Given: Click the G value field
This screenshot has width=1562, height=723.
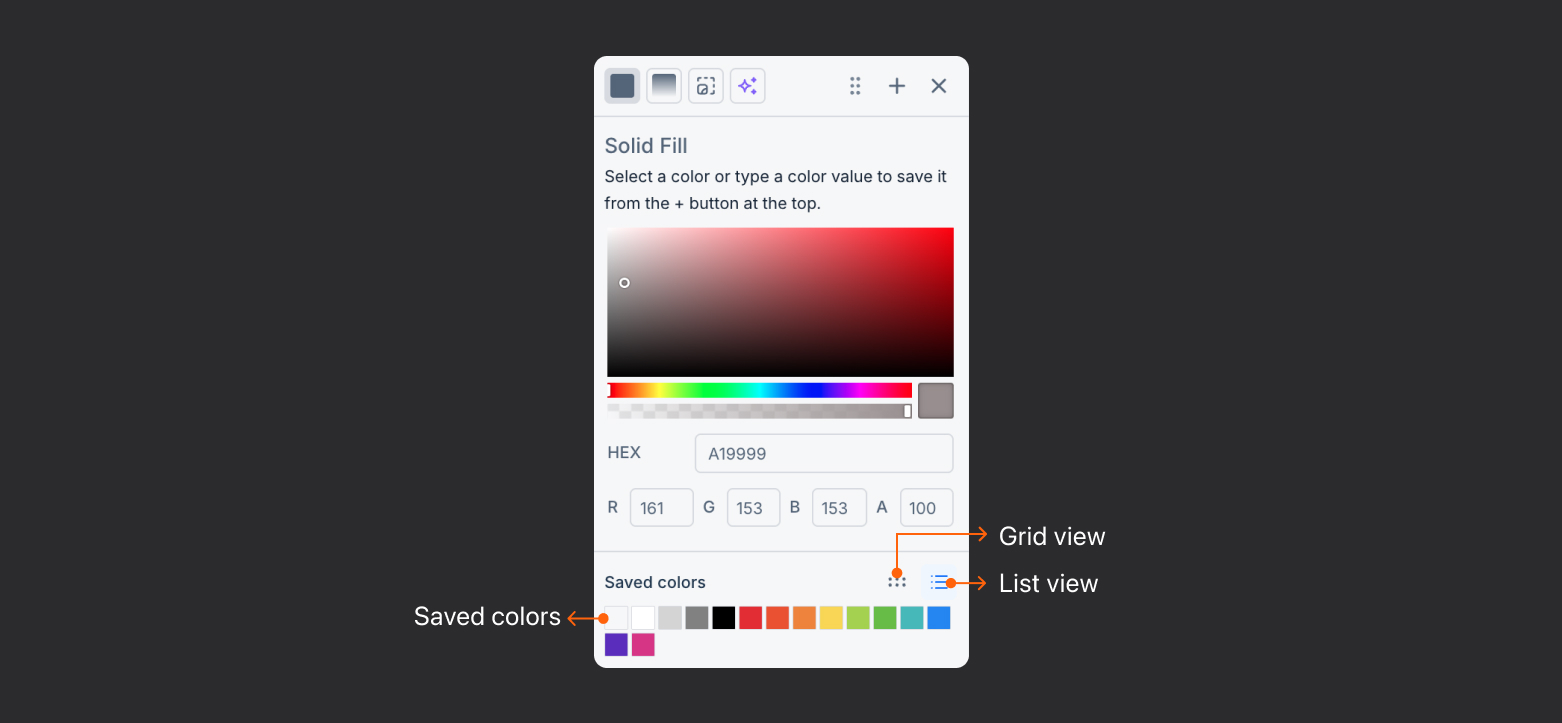Looking at the screenshot, I should [754, 508].
